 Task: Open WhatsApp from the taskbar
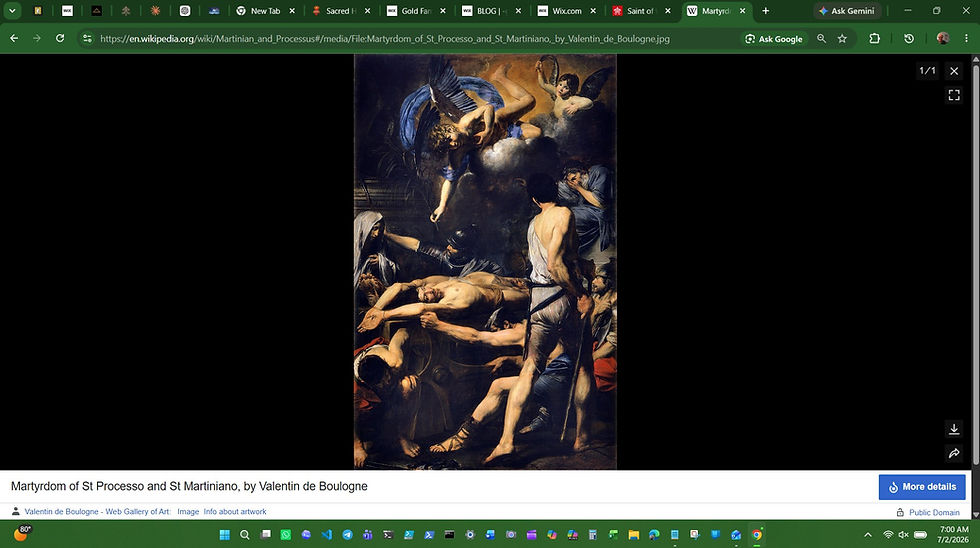pos(286,534)
